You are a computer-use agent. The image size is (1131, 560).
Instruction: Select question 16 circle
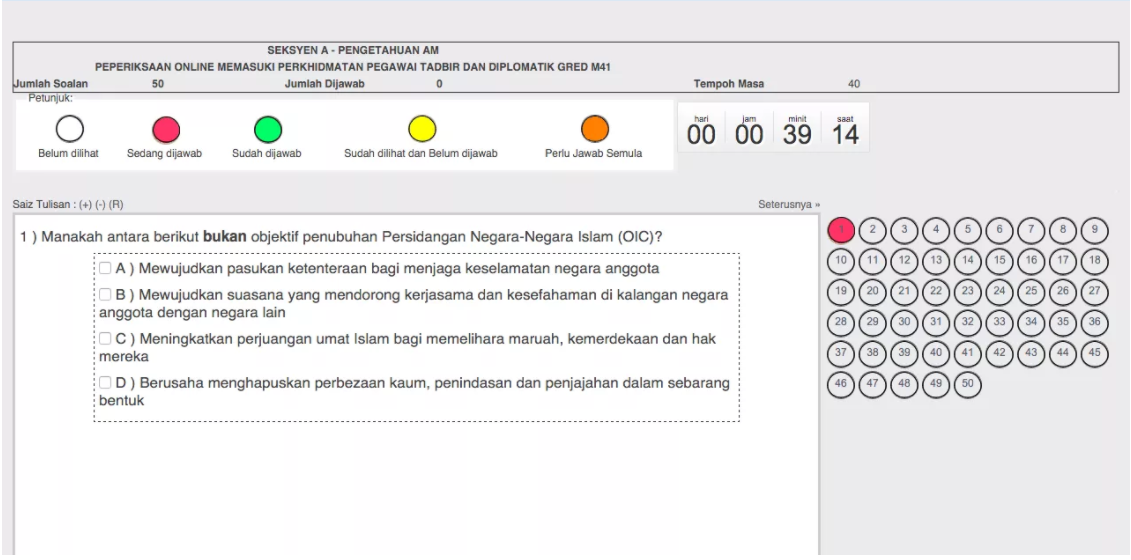tap(1031, 261)
